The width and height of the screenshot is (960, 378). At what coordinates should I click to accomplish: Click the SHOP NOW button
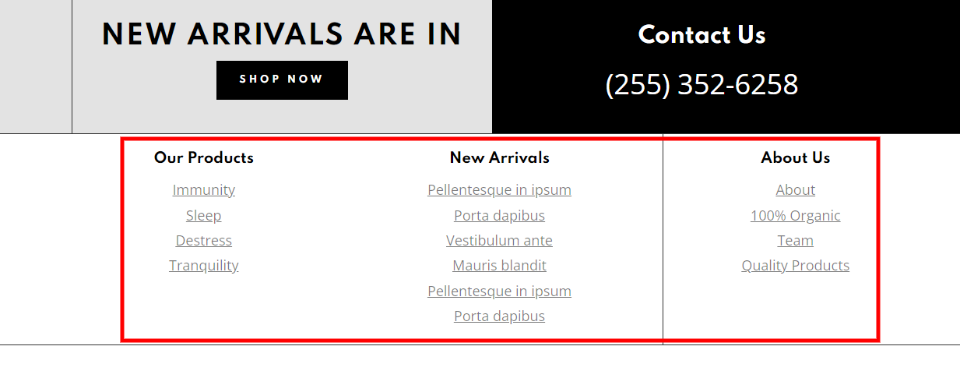tap(282, 80)
